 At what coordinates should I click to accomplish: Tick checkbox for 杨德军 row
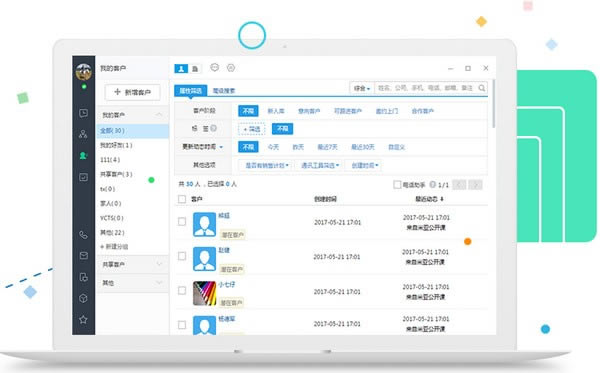(182, 325)
